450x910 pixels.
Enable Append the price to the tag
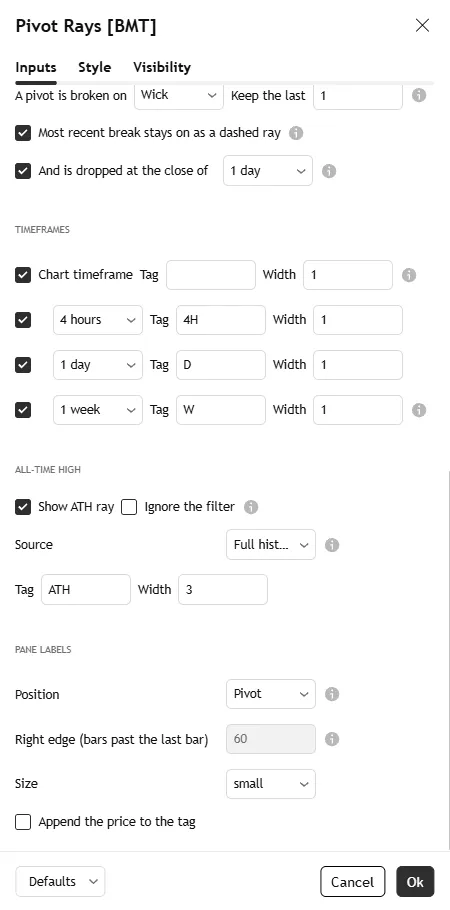(23, 822)
